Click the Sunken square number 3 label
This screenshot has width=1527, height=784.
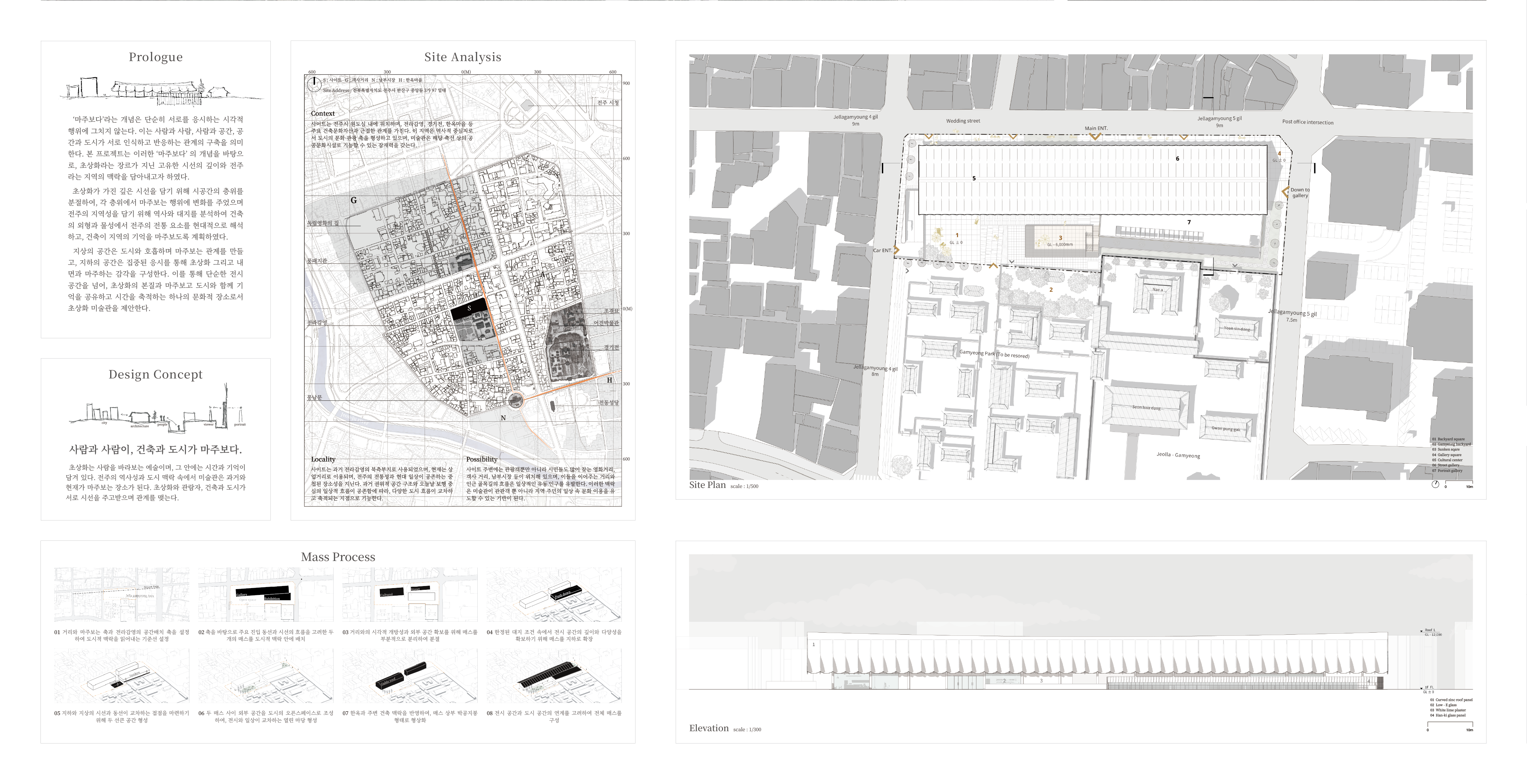[1060, 238]
